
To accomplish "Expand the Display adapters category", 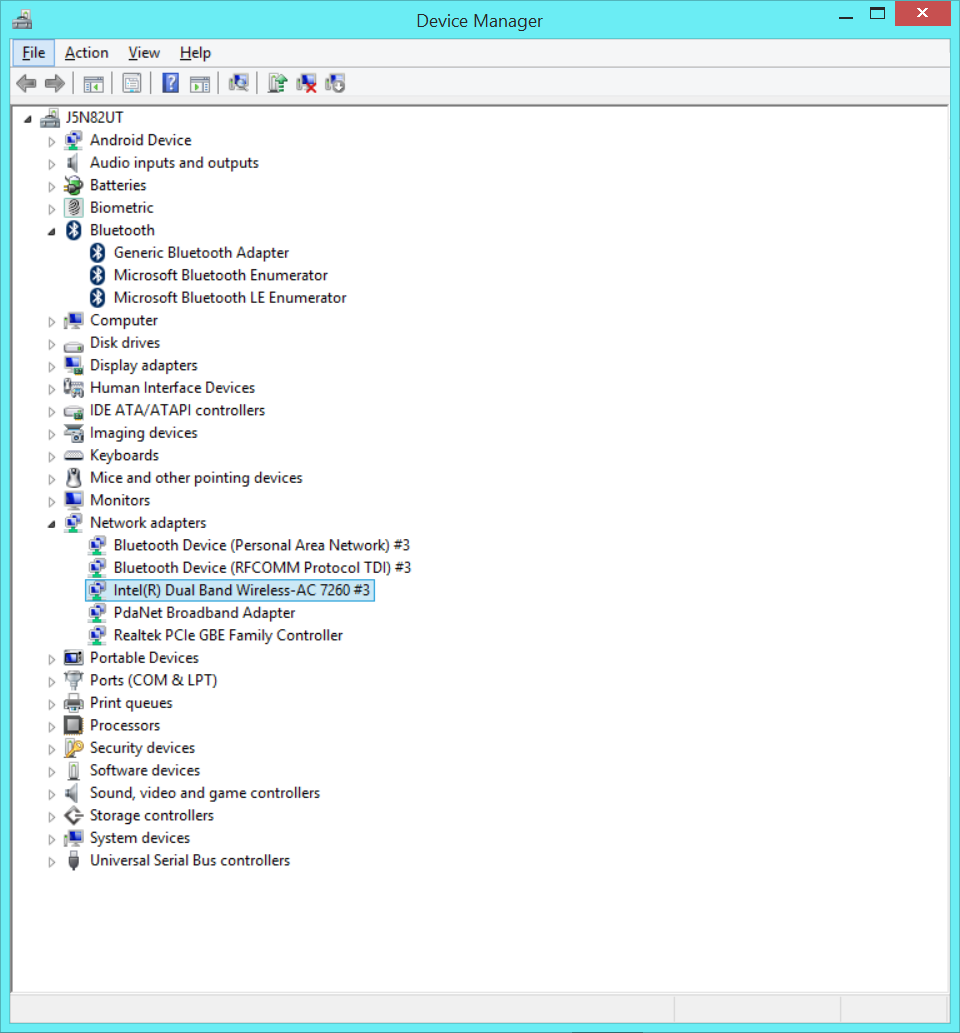I will [x=51, y=366].
